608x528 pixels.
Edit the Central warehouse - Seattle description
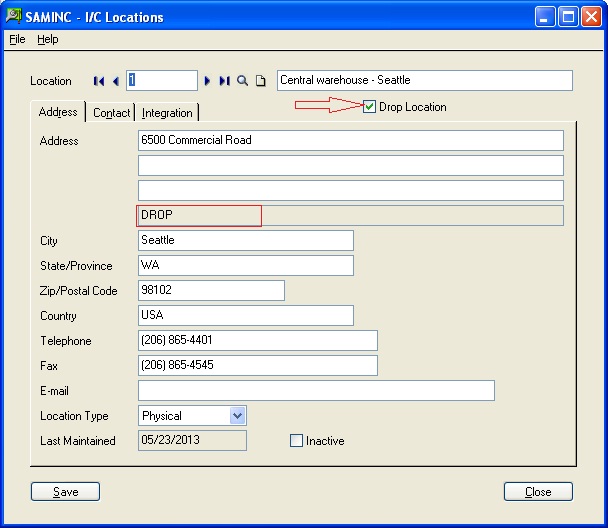pyautogui.click(x=425, y=81)
